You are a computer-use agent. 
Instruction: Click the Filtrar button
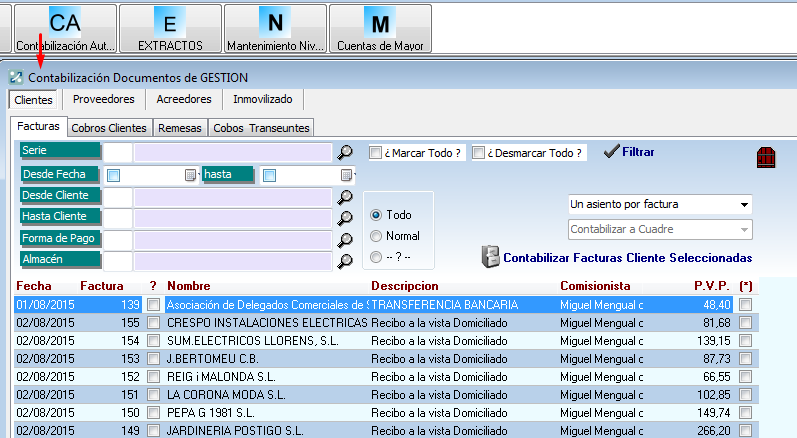(x=629, y=152)
